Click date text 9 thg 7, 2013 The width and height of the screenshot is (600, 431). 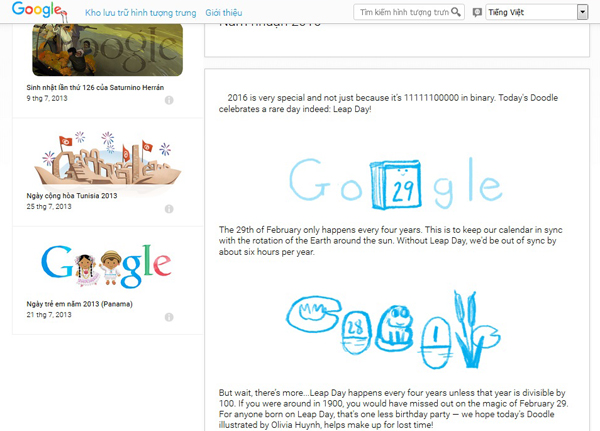point(47,98)
